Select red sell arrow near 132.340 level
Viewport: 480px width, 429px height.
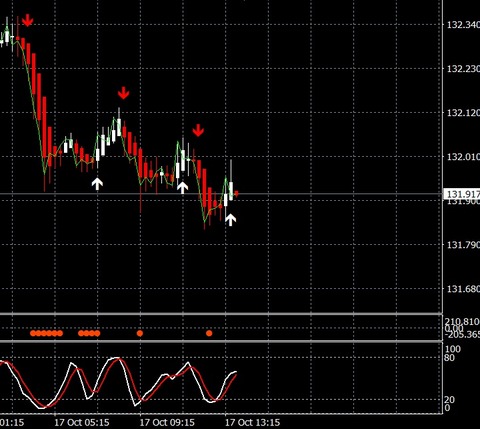point(28,21)
